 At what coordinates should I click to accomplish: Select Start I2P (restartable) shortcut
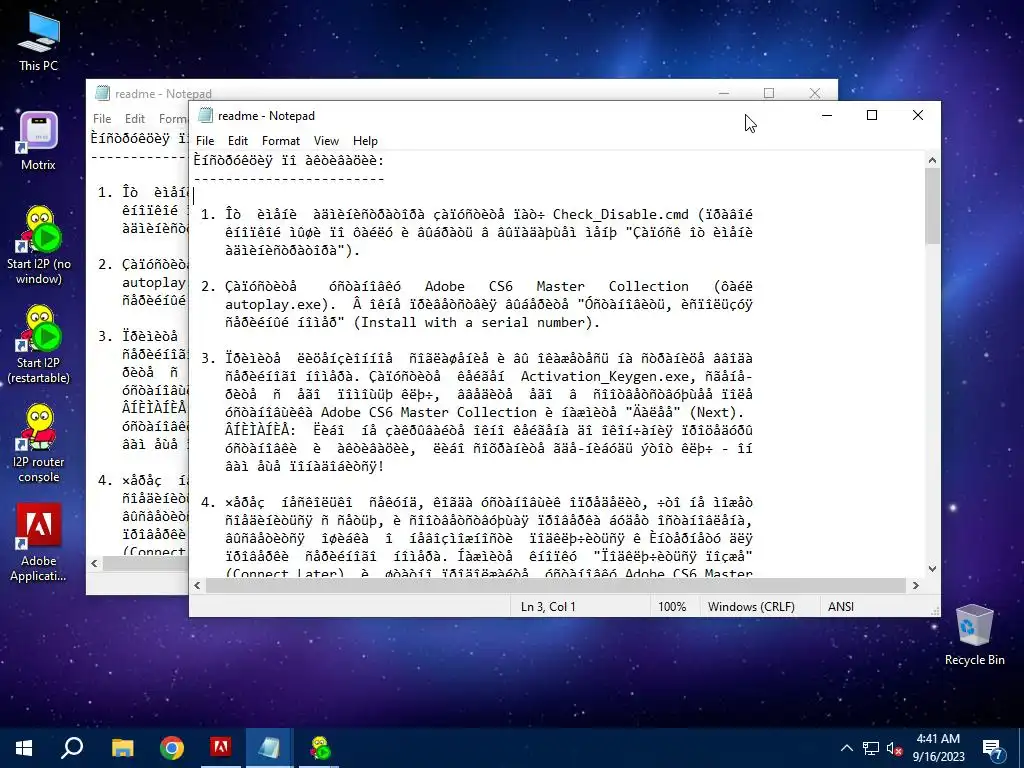39,345
